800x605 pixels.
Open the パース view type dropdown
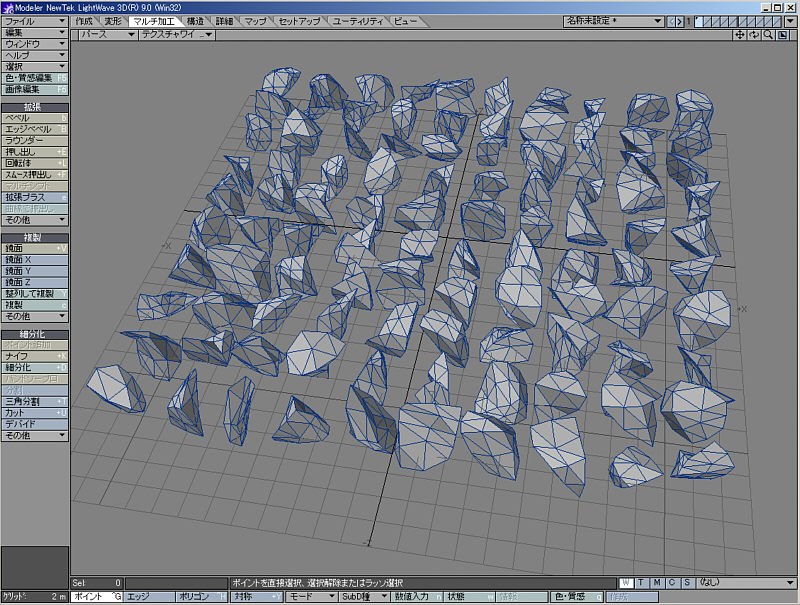(107, 34)
